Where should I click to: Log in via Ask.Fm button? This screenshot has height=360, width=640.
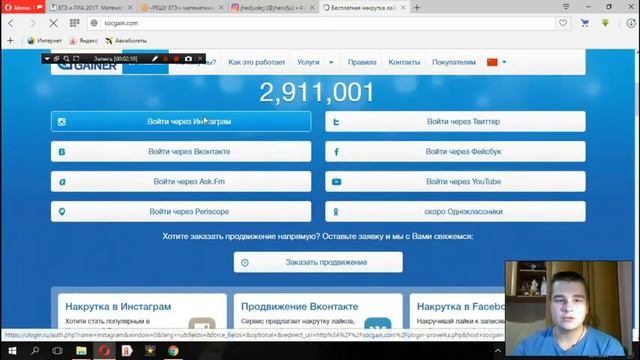tap(181, 181)
